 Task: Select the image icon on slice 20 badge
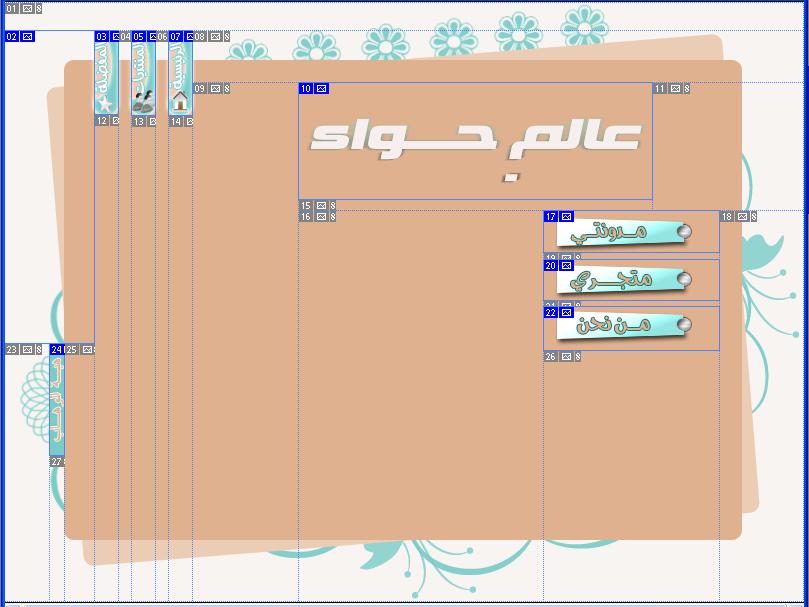click(x=566, y=266)
